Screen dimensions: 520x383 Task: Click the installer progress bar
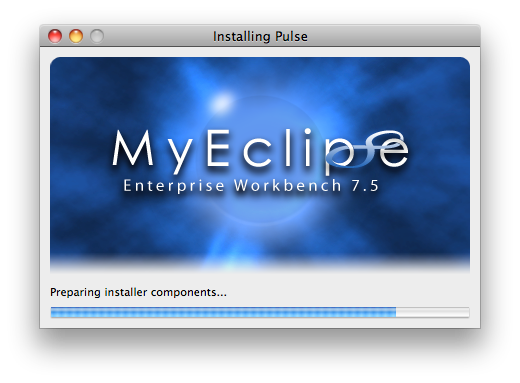[260, 312]
